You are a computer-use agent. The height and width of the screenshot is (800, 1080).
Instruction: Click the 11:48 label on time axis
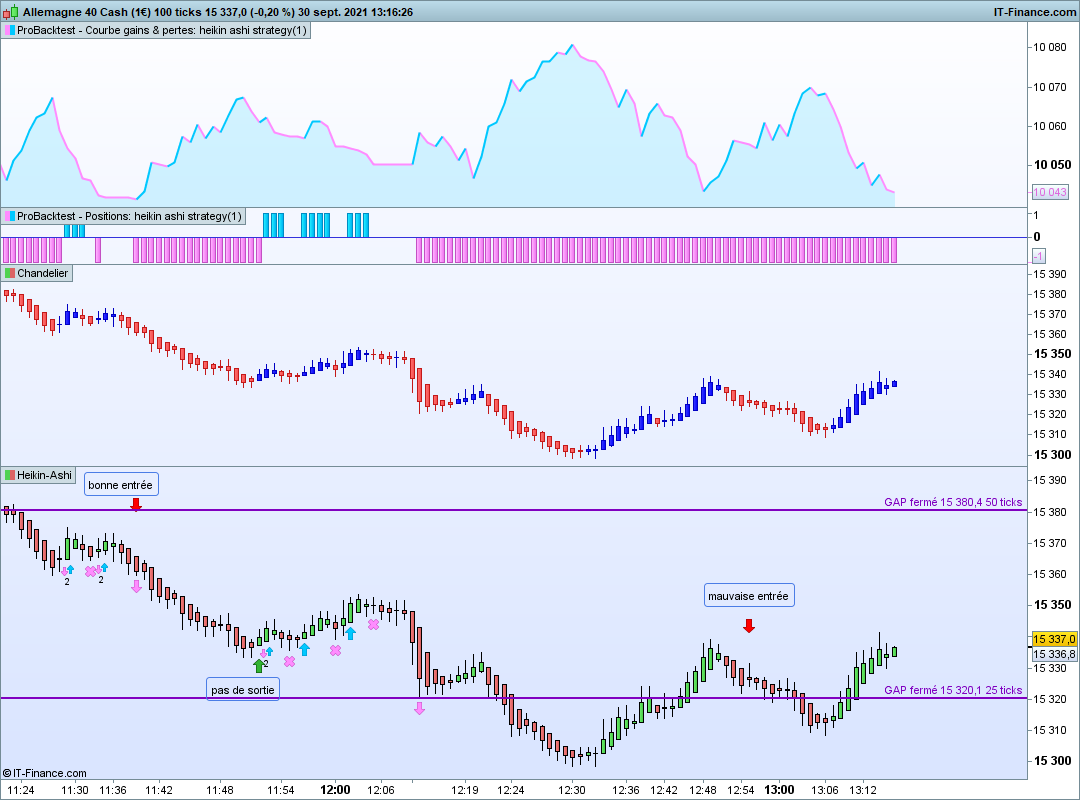click(x=220, y=790)
